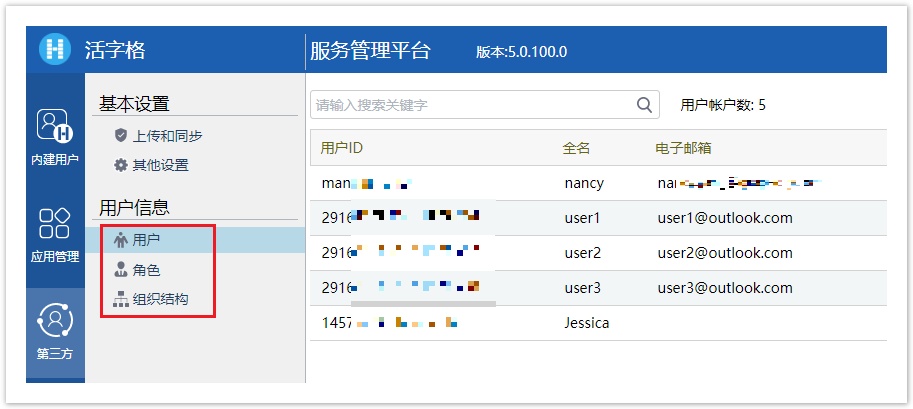Select the user3 name cell
Image resolution: width=913 pixels, height=409 pixels.
tap(582, 288)
